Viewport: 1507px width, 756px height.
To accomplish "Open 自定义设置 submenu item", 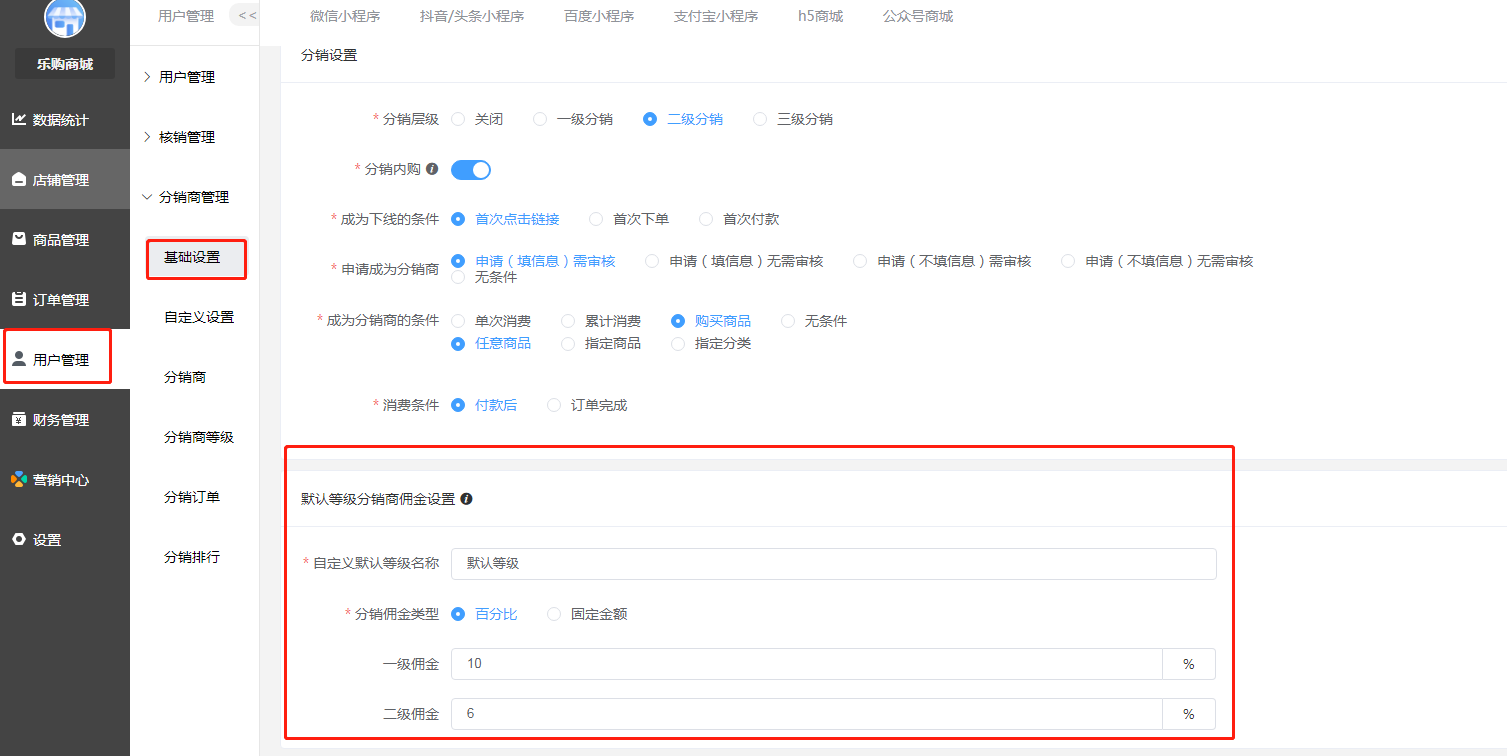I will pos(199,317).
